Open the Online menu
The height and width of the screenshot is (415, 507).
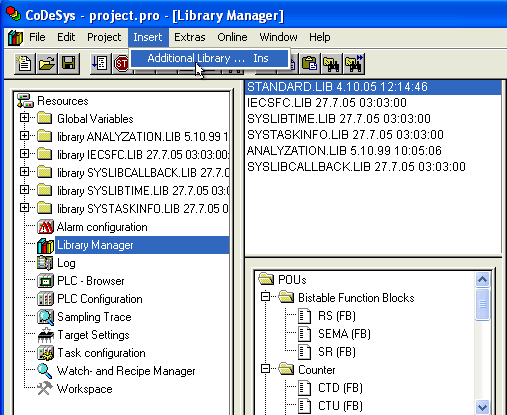click(x=232, y=37)
